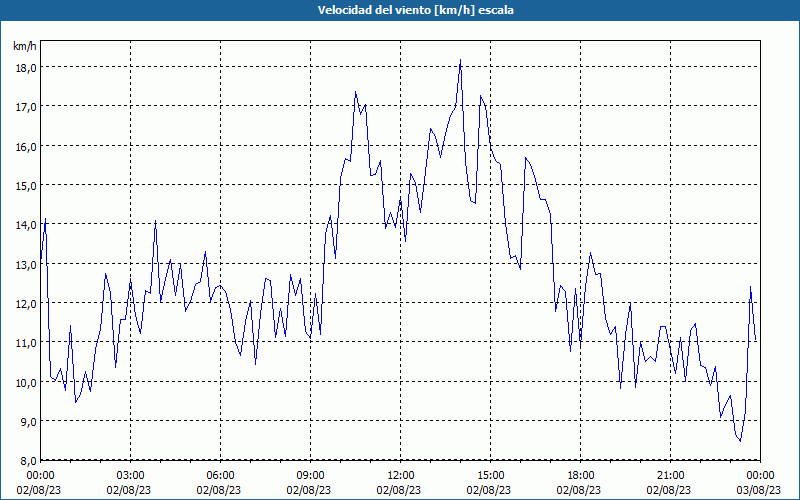The width and height of the screenshot is (800, 500).
Task: Click the wind speed peak near 14:00
Action: [x=460, y=60]
